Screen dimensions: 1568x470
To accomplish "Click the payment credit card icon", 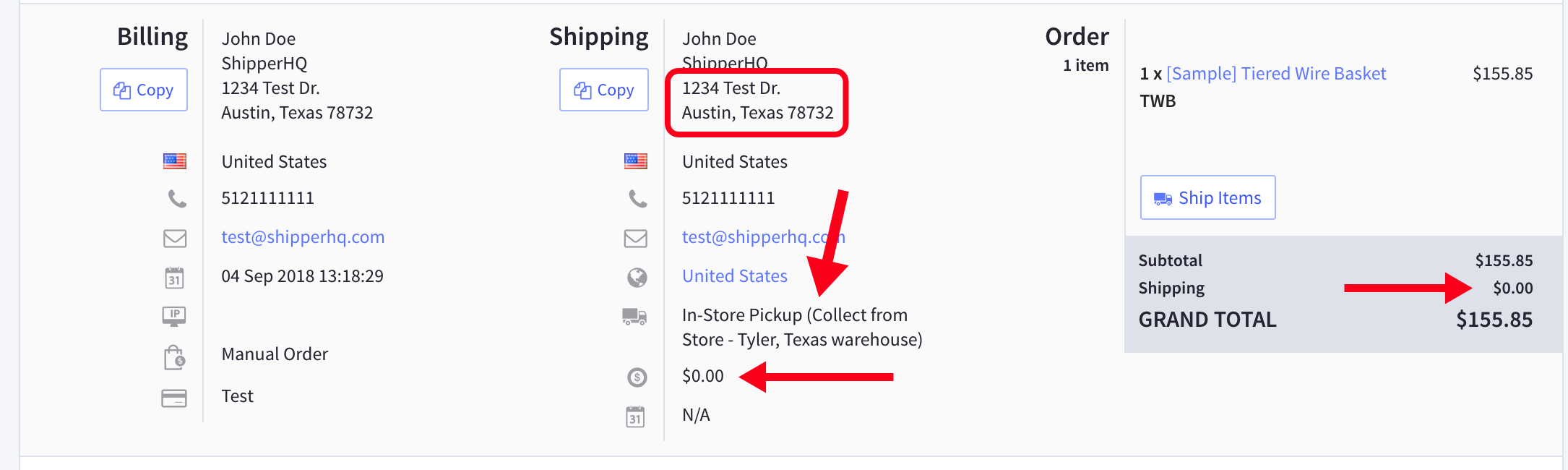I will [174, 398].
